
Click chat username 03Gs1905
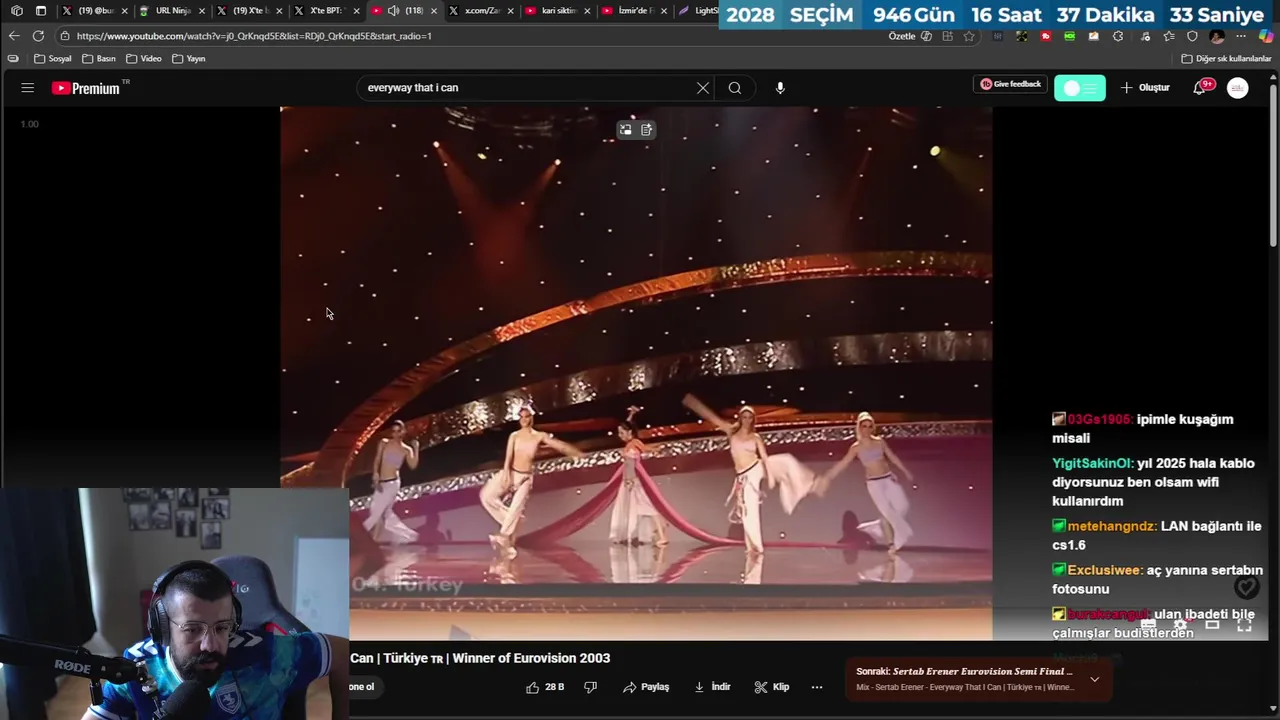(1100, 420)
